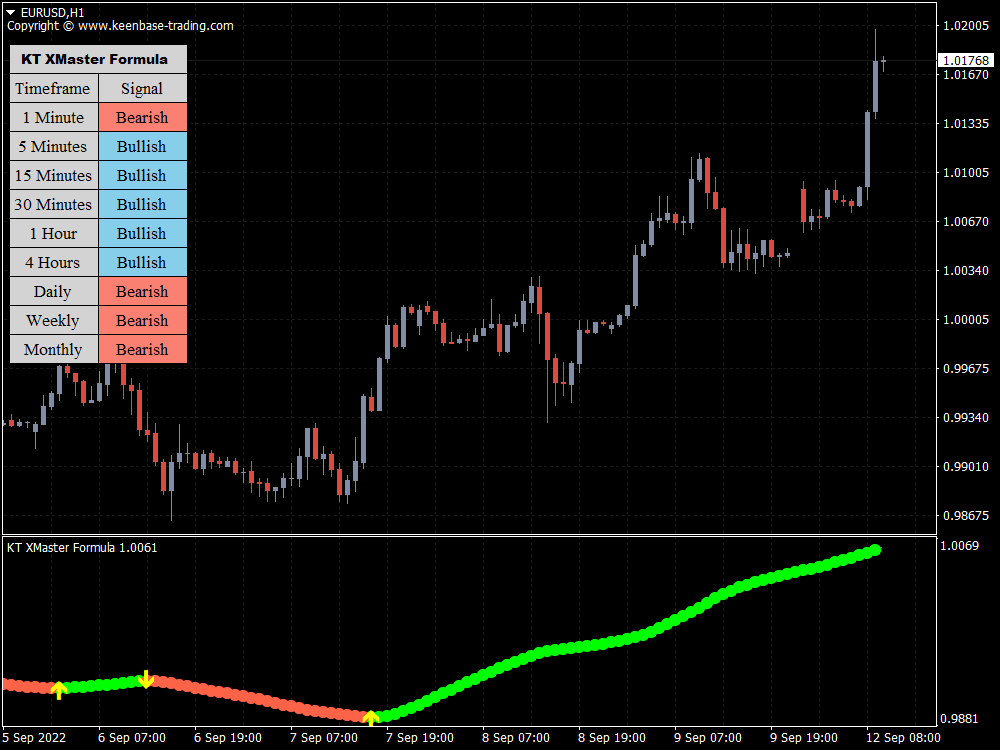Click the 1.00670 price axis label
Viewport: 1000px width, 750px height.
(966, 222)
